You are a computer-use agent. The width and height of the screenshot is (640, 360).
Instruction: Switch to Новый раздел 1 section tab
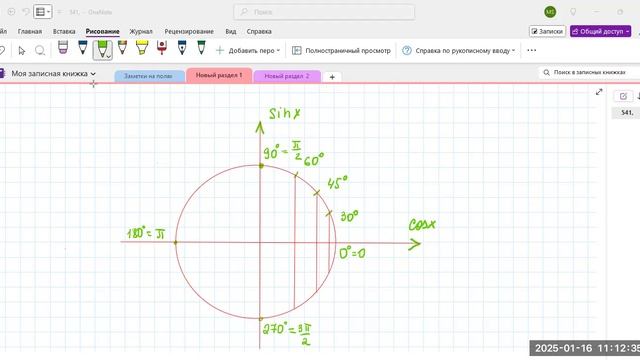tap(219, 75)
